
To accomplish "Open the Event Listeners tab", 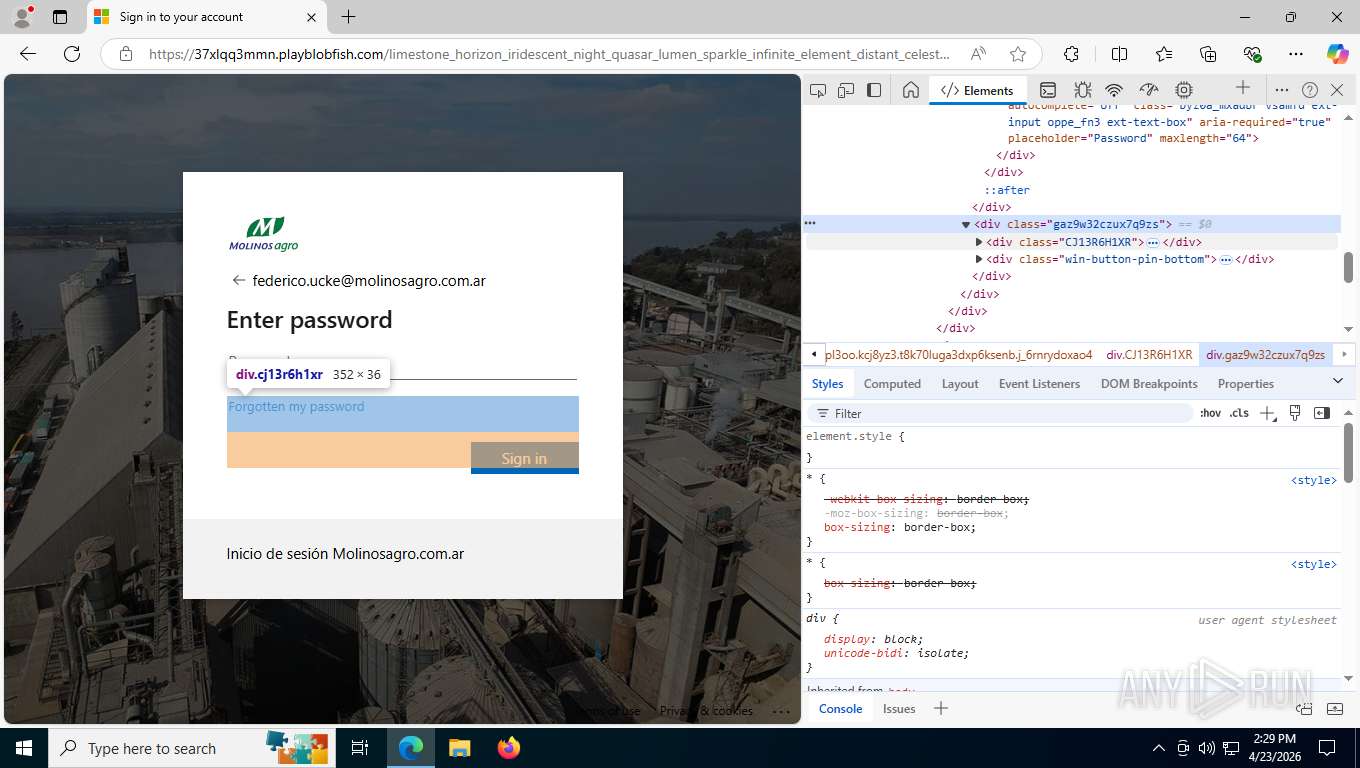I will tap(1039, 384).
